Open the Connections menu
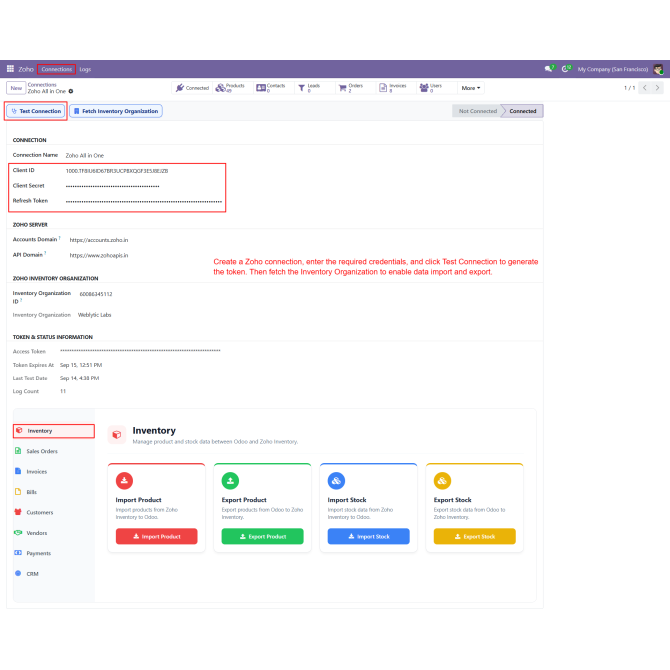The width and height of the screenshot is (670, 670). tap(56, 69)
